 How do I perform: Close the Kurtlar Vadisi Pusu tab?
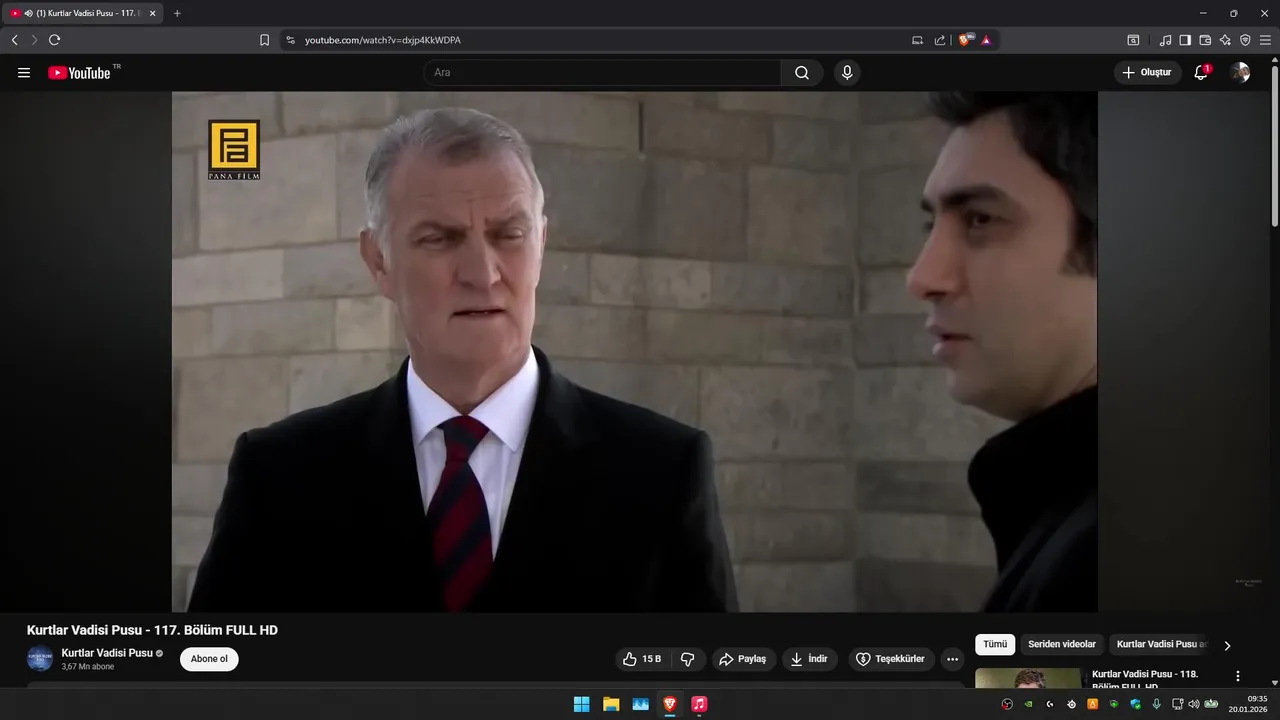click(152, 13)
